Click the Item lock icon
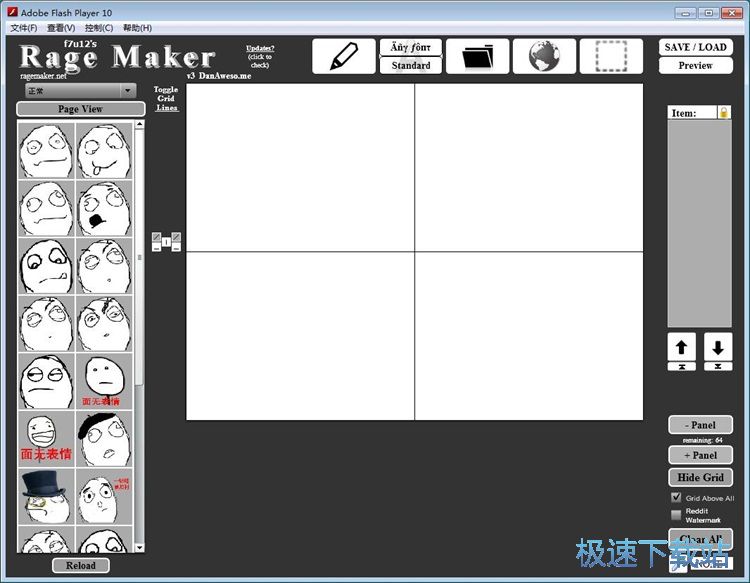750x583 pixels. pyautogui.click(x=724, y=112)
